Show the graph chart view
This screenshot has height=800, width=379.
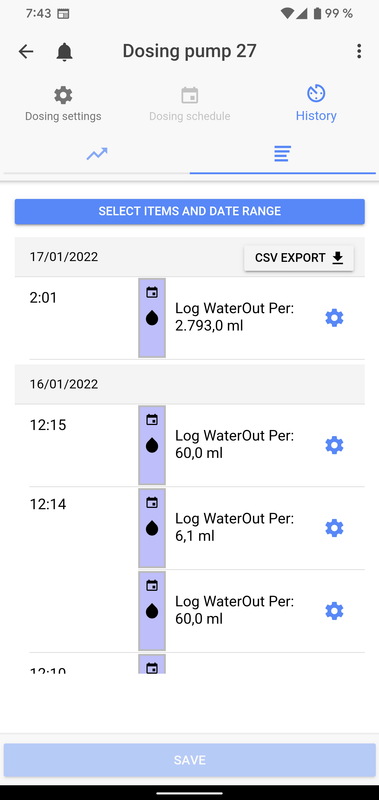[x=97, y=153]
